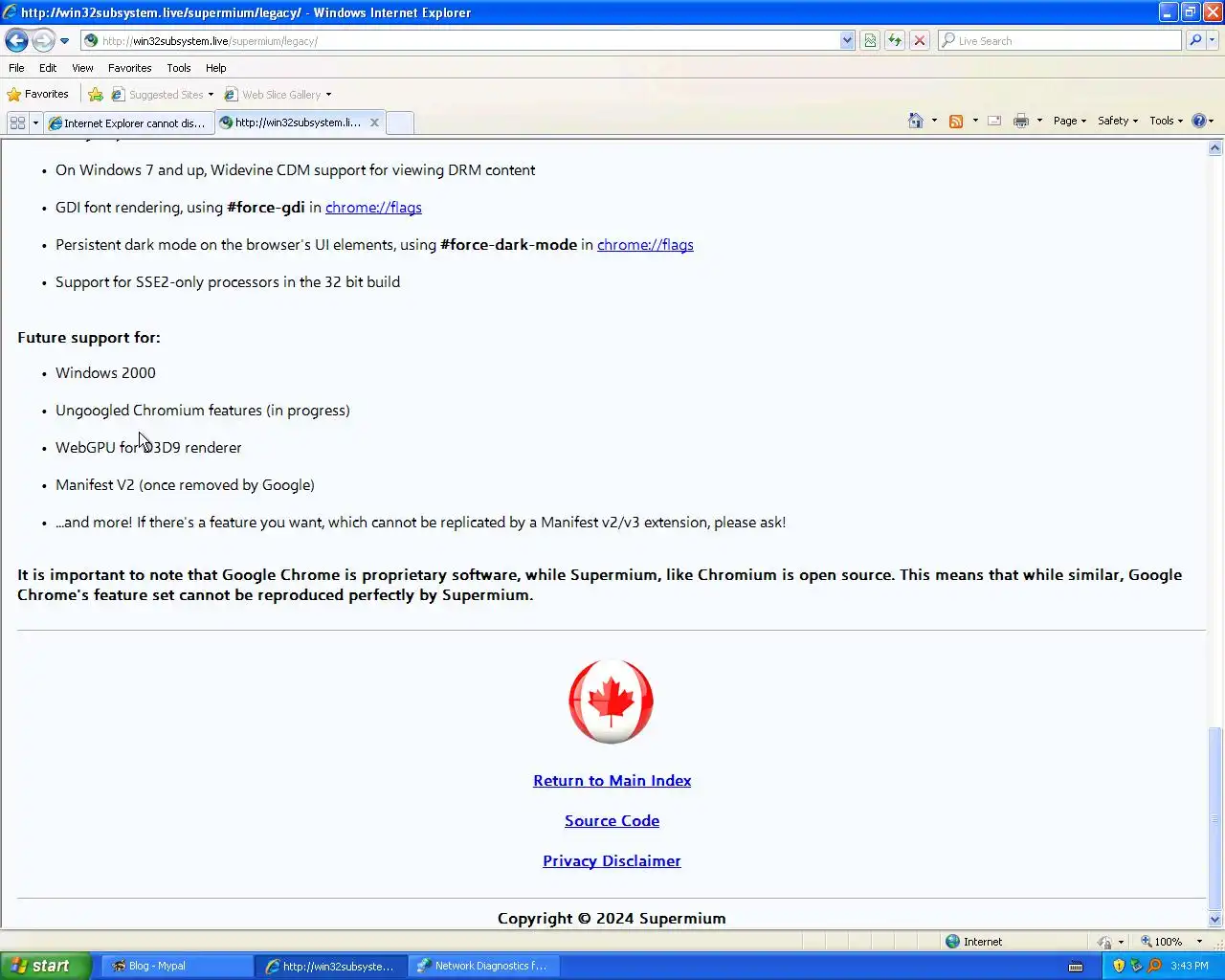The image size is (1225, 980).
Task: Click the Add to Favorites Bar icon
Action: tap(96, 94)
